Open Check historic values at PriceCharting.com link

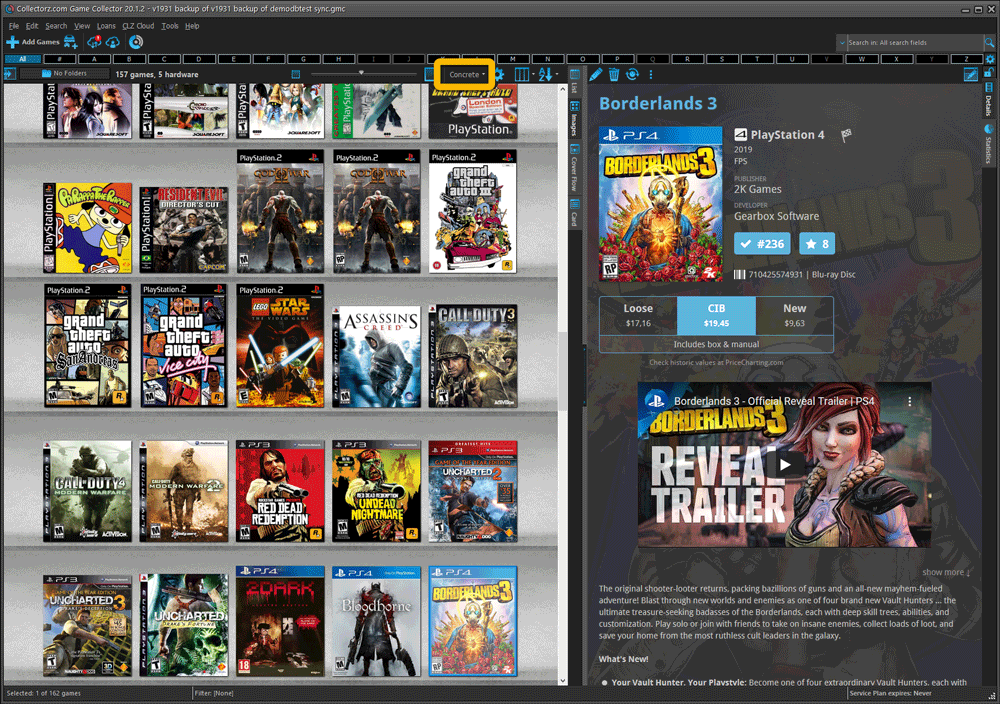tap(716, 362)
